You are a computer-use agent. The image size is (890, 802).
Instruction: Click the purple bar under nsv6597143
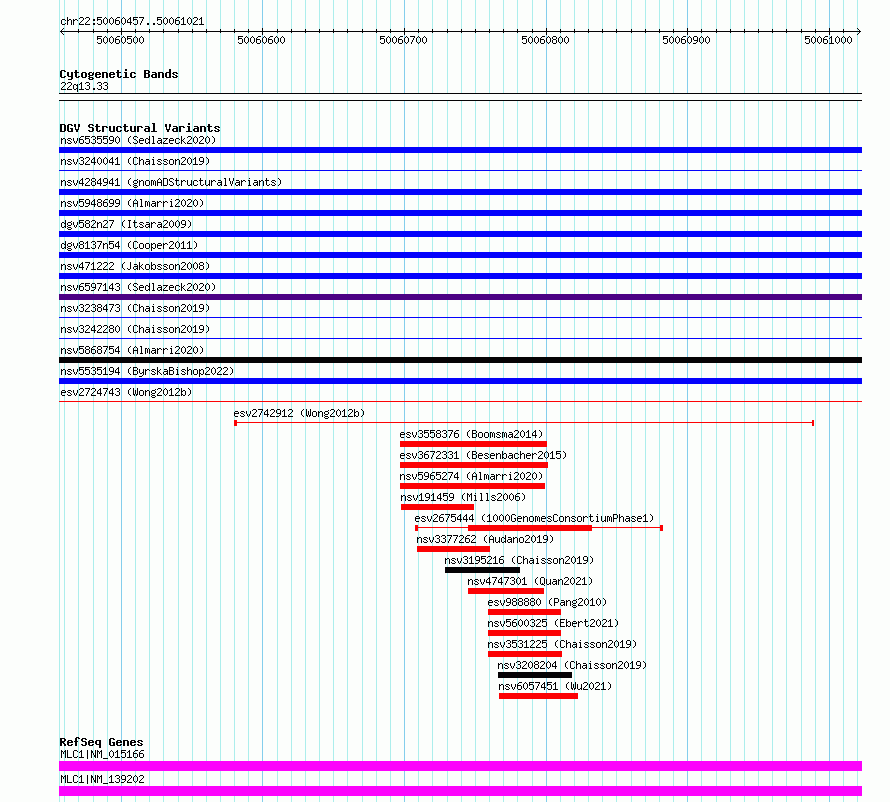(x=460, y=297)
